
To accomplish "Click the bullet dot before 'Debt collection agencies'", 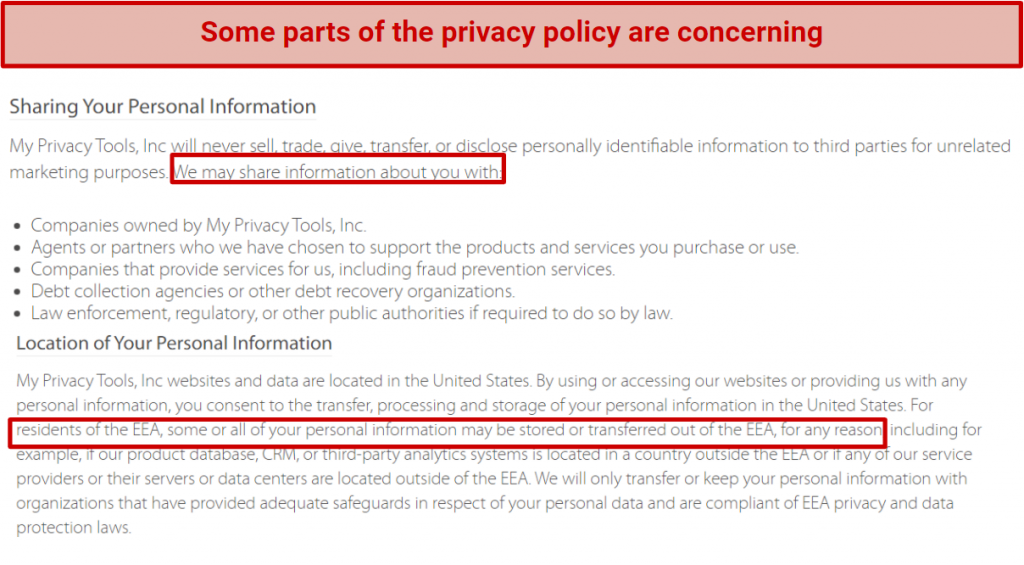I will coord(18,293).
